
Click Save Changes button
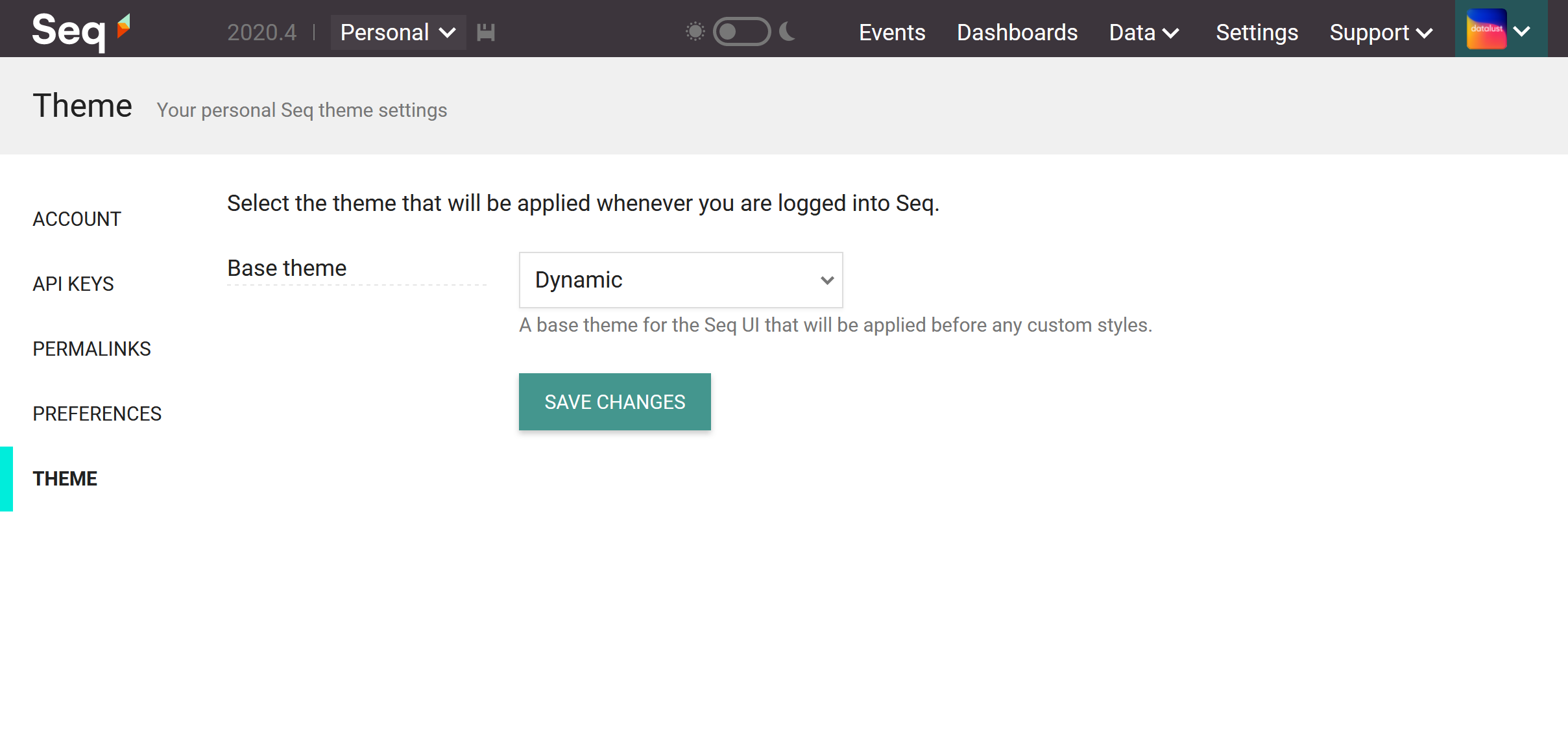(x=614, y=402)
